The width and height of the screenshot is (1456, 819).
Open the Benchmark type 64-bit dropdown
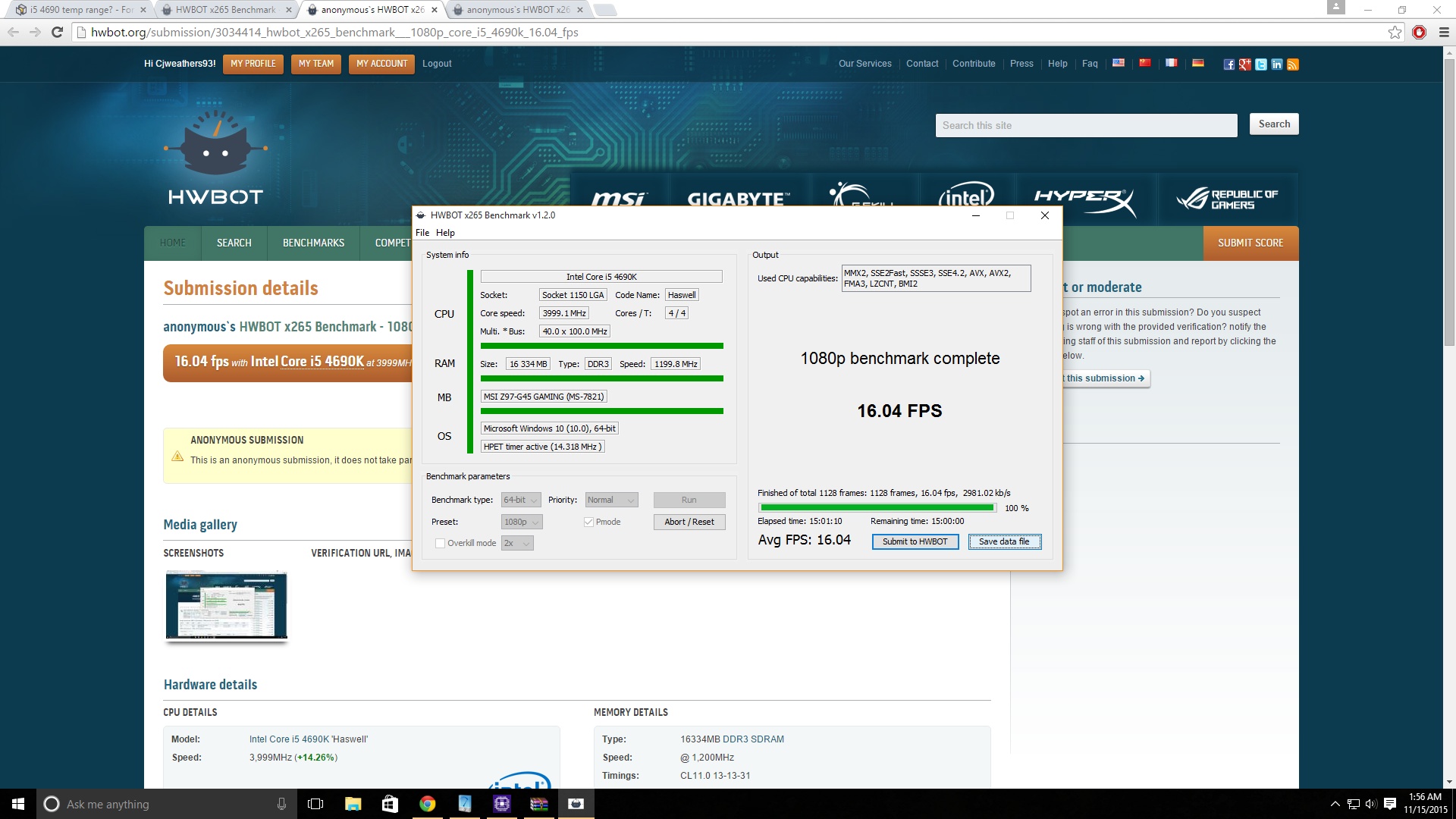[521, 500]
